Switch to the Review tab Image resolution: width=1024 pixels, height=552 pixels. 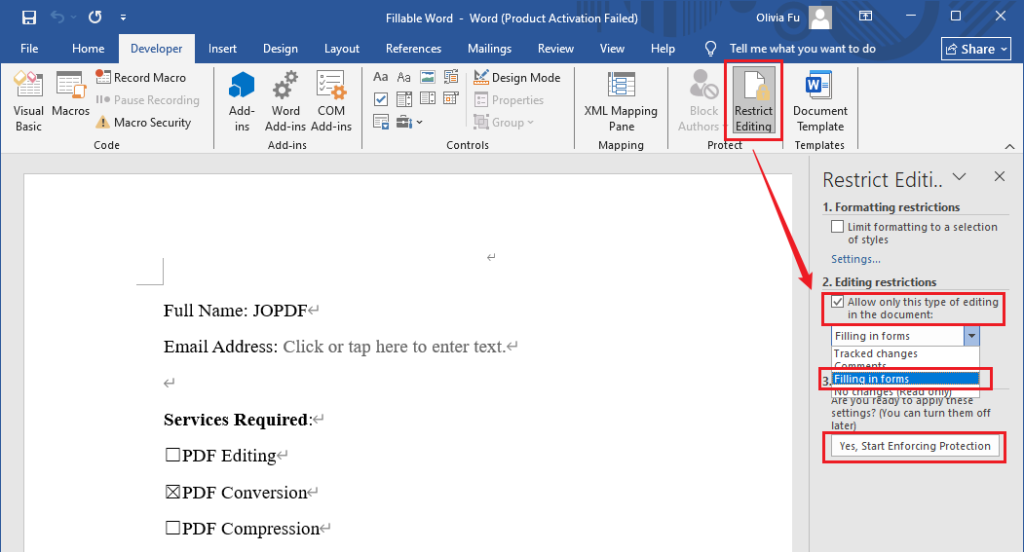pyautogui.click(x=555, y=49)
